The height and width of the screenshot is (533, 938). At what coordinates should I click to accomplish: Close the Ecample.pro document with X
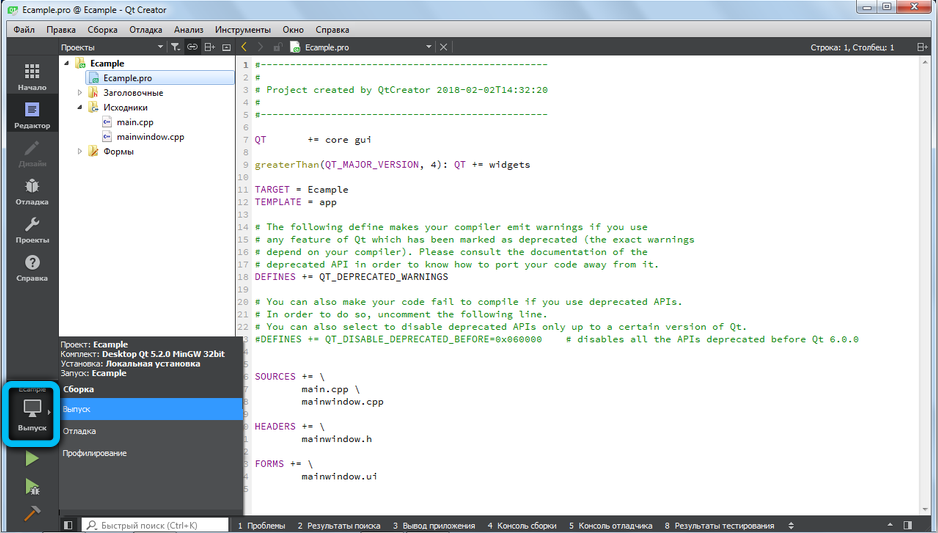444,47
